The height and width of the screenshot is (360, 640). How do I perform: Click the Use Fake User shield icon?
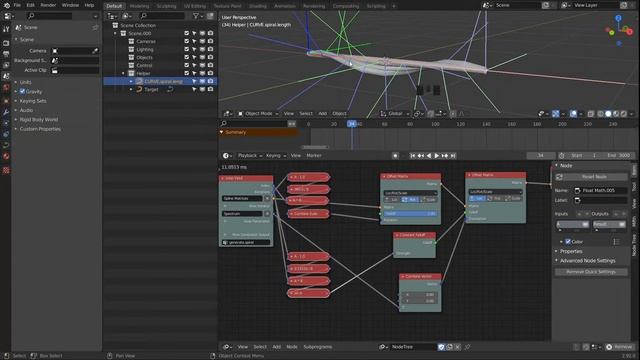click(441, 347)
